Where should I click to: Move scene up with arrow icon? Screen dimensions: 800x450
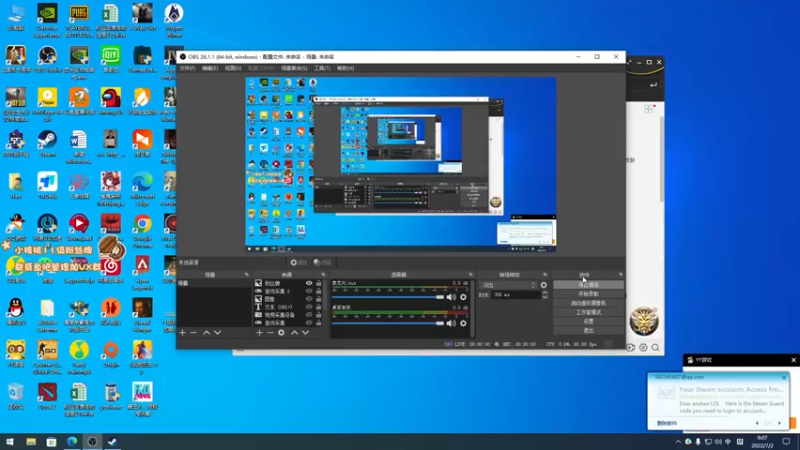tap(206, 333)
